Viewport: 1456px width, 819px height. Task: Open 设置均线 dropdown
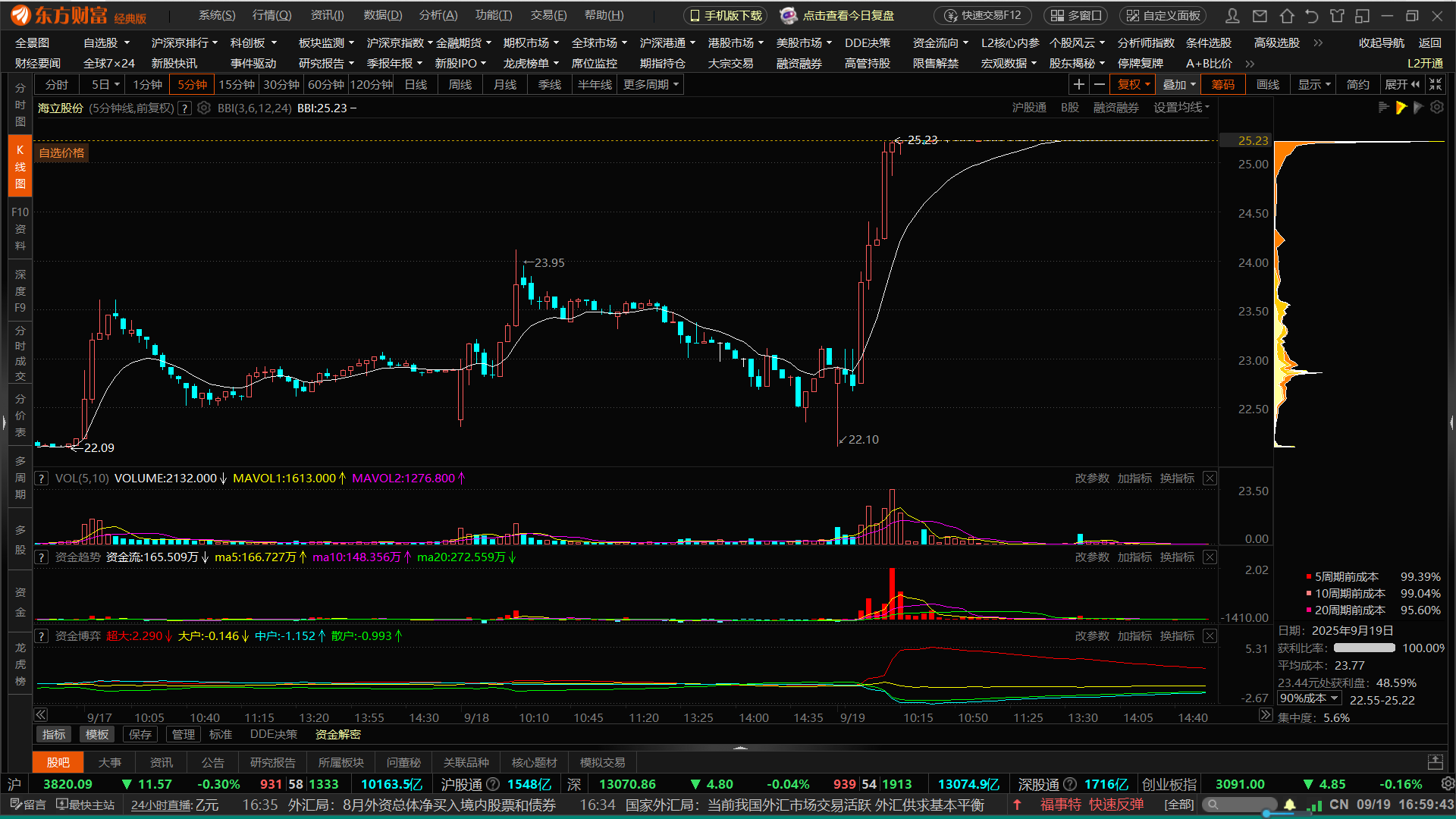pyautogui.click(x=1181, y=108)
